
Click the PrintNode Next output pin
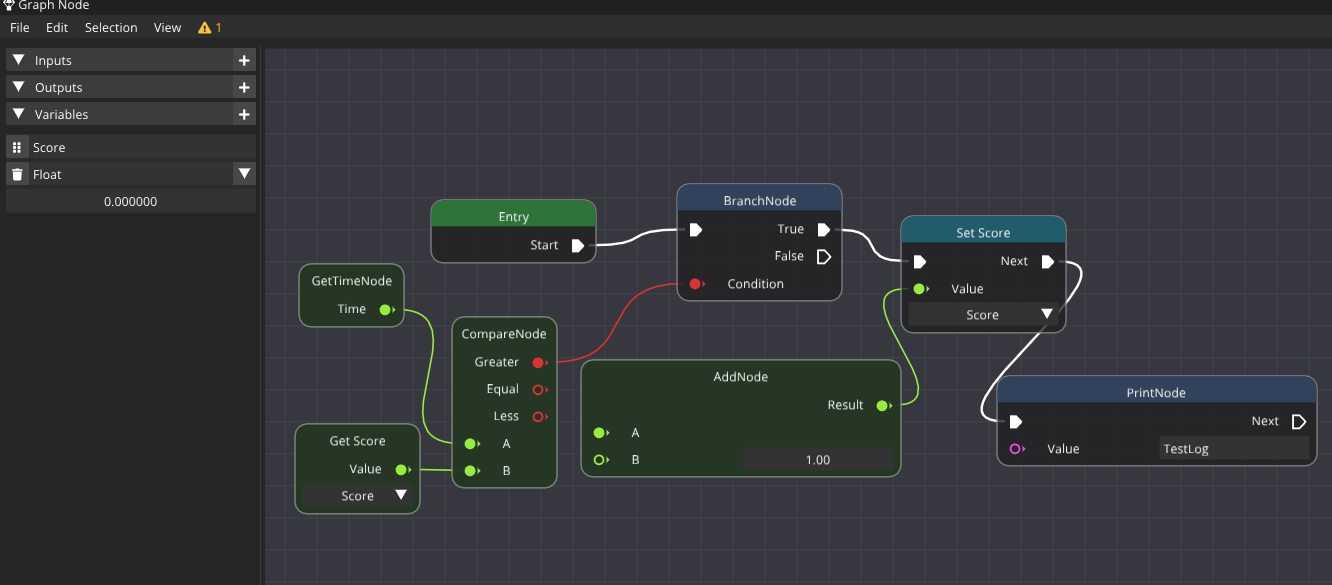point(1299,422)
